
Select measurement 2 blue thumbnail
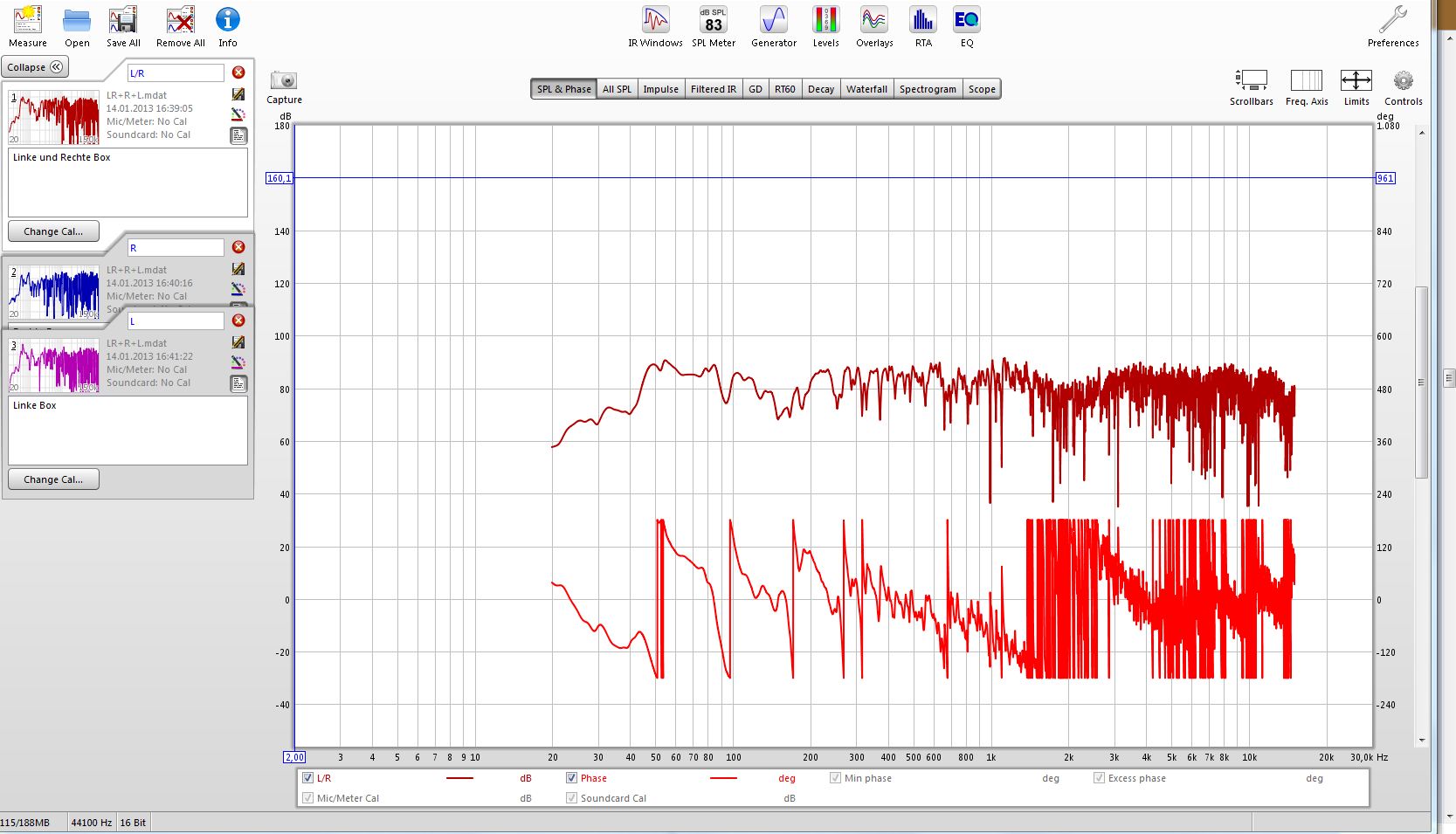[x=54, y=292]
